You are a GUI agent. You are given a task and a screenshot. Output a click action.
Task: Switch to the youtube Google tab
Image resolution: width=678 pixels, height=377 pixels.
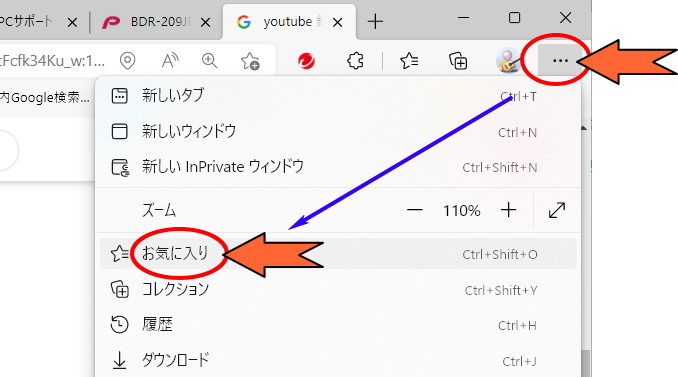tap(289, 22)
